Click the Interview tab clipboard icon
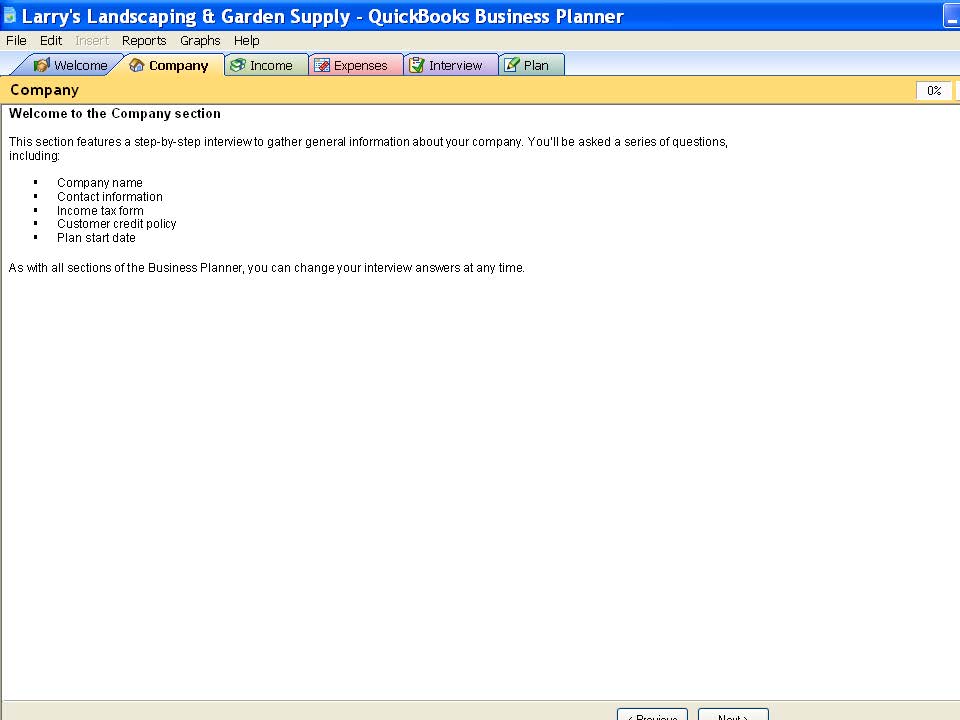This screenshot has height=720, width=960. click(416, 65)
